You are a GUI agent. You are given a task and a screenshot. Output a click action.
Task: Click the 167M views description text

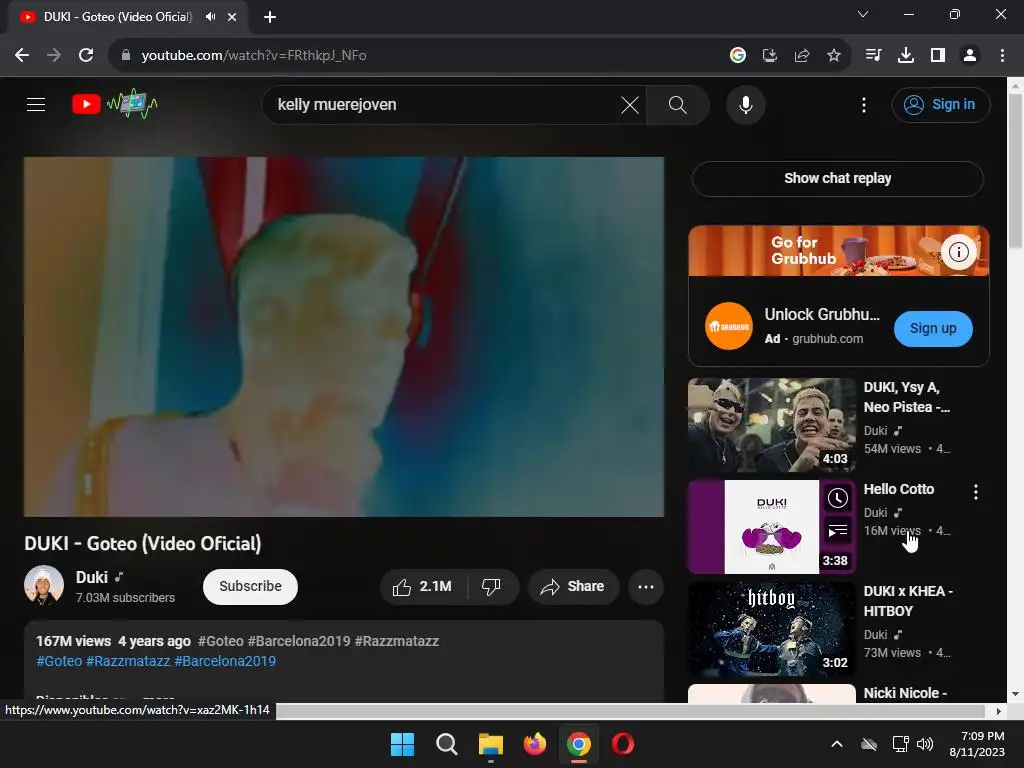pyautogui.click(x=73, y=641)
